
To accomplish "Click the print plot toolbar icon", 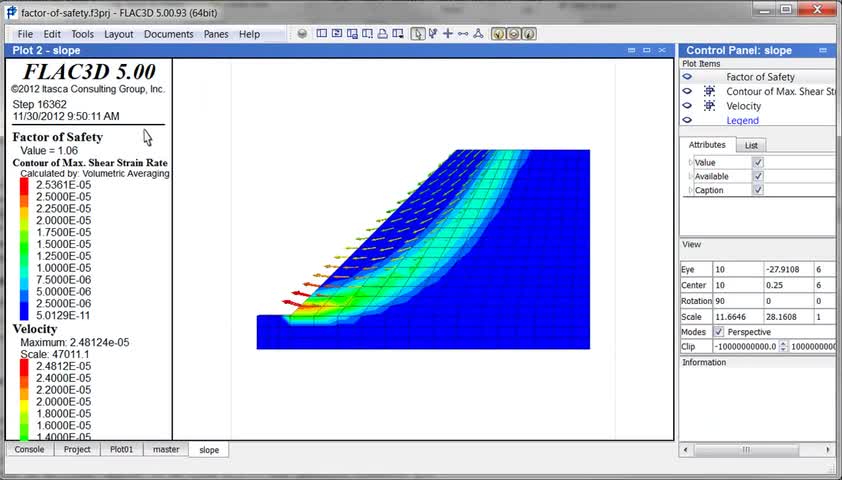I will click(x=382, y=34).
